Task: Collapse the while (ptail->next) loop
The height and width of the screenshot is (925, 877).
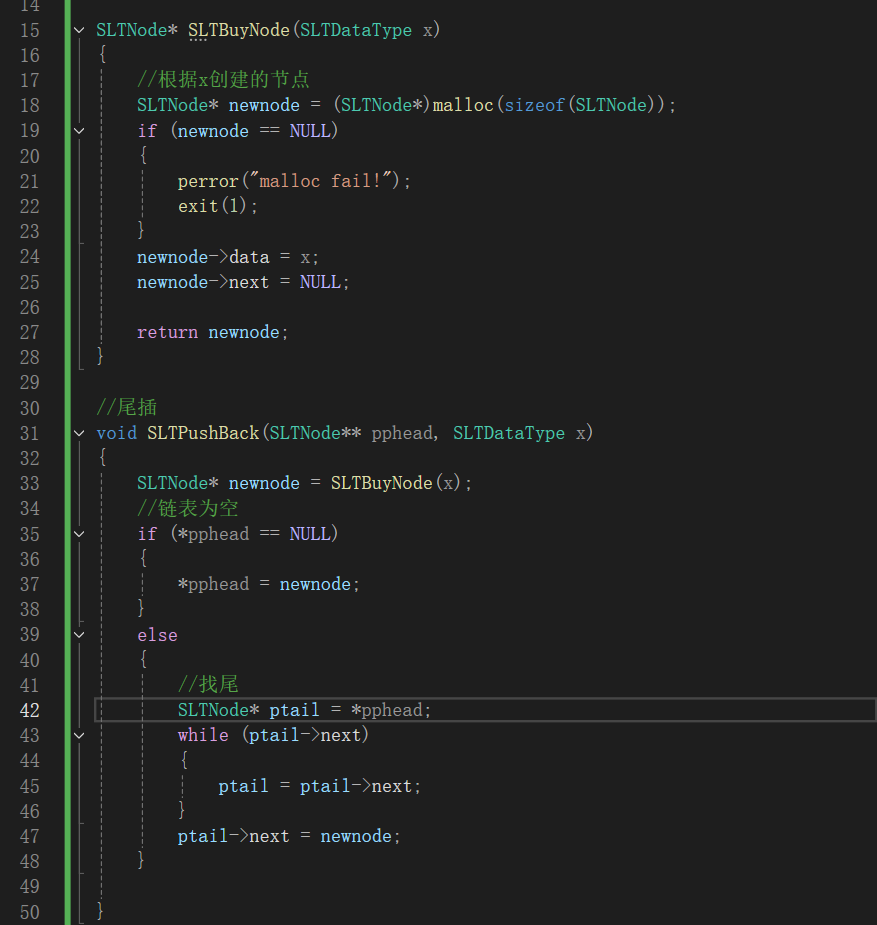Action: click(79, 736)
